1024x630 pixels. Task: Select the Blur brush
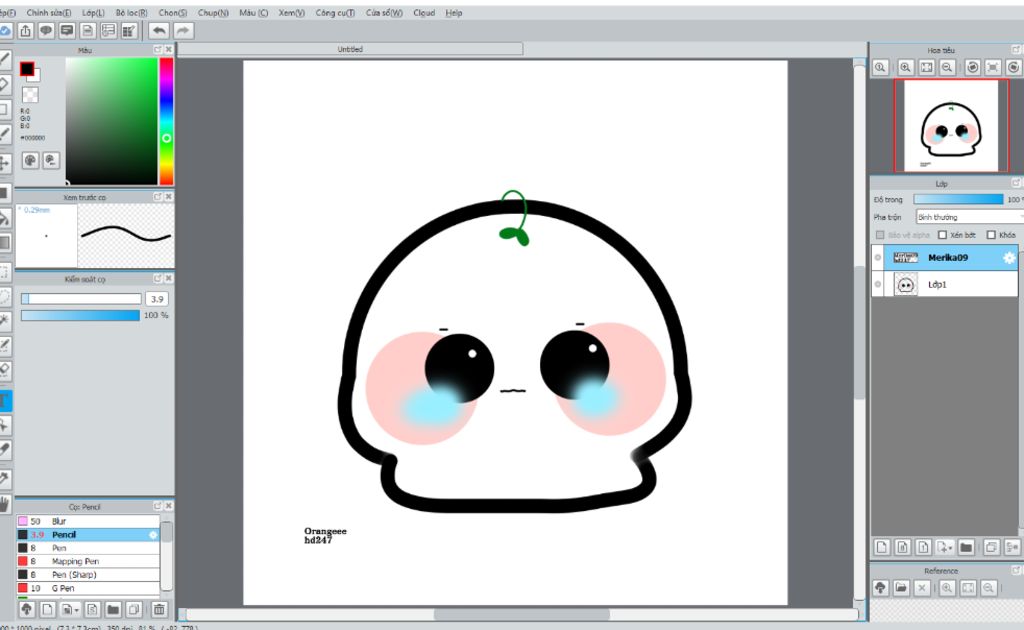pos(88,522)
